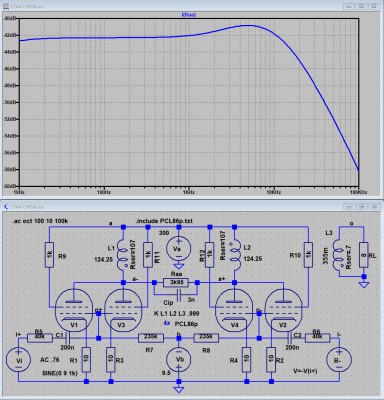The image size is (384, 400).
Task: Click the V1 pentode tube symbol
Action: (74, 310)
